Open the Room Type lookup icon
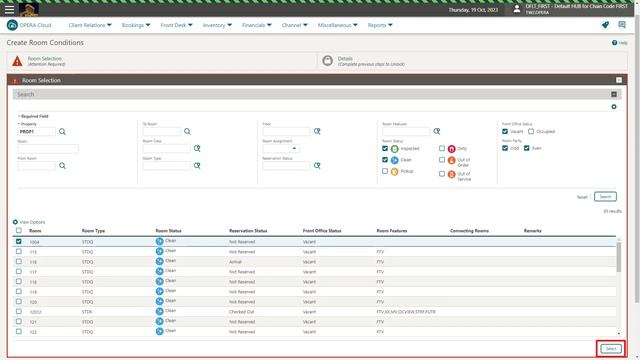Screen dimensions: 640x360 pos(197,166)
